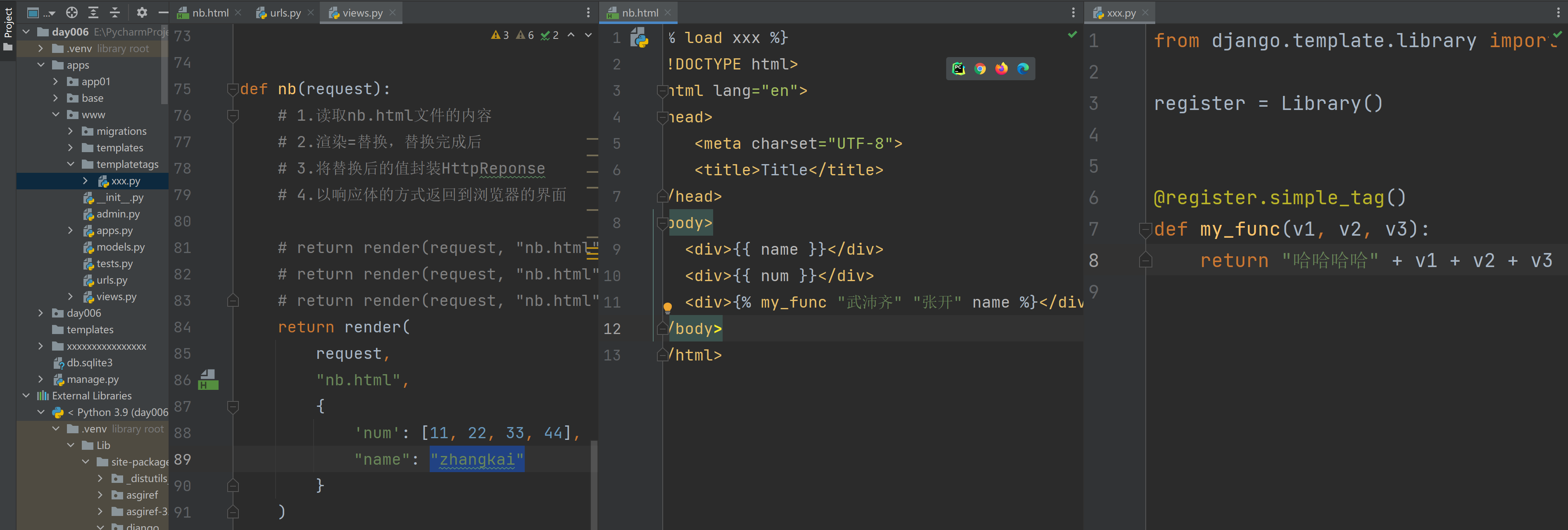This screenshot has width=1568, height=530.
Task: Fold the body tag at line 8 in nb.html
Action: tap(662, 224)
